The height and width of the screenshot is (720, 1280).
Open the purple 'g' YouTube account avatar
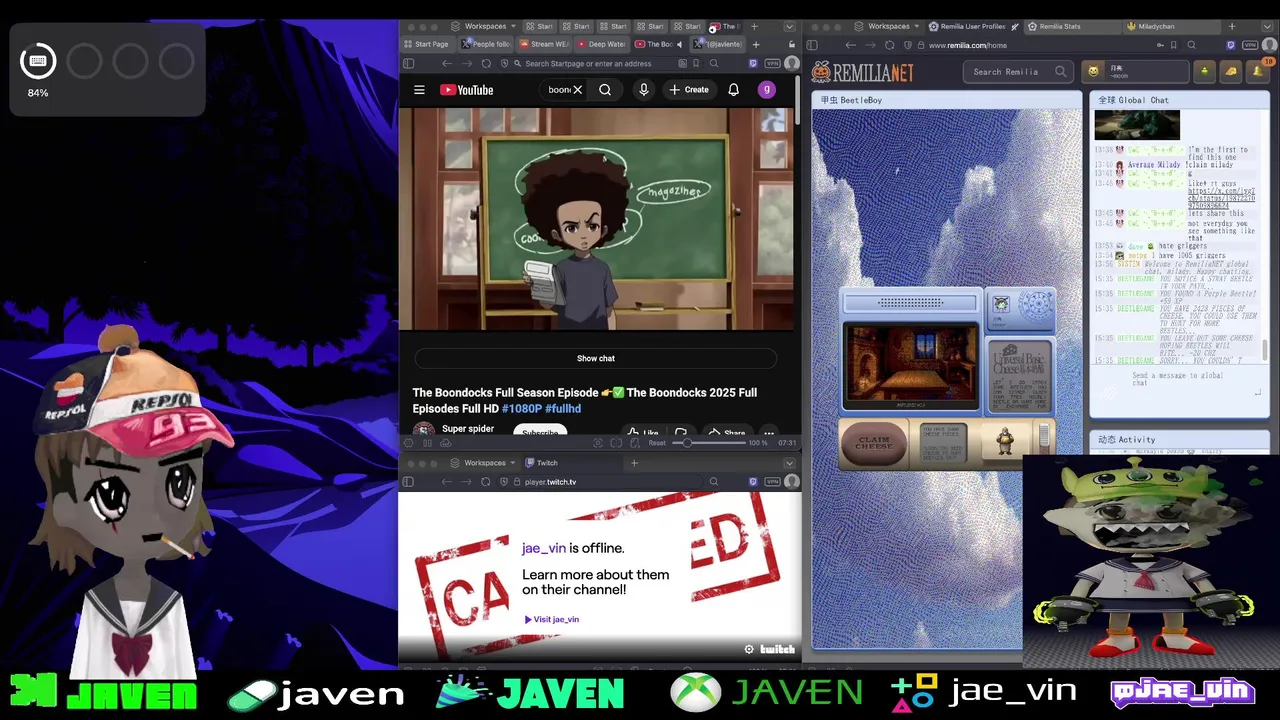pyautogui.click(x=766, y=90)
